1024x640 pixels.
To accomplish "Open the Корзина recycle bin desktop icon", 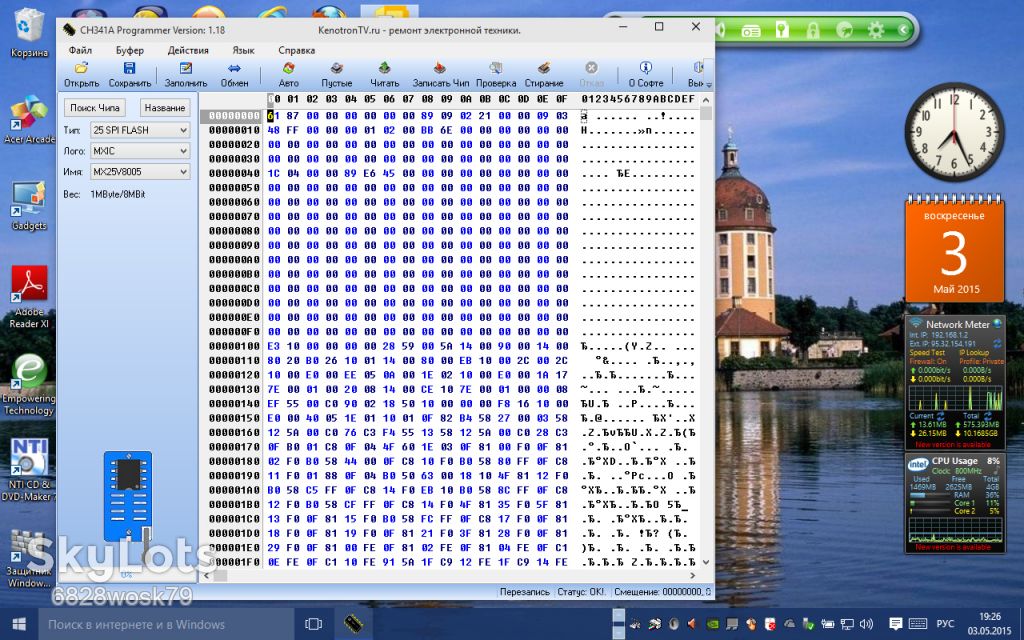I will coord(29,33).
